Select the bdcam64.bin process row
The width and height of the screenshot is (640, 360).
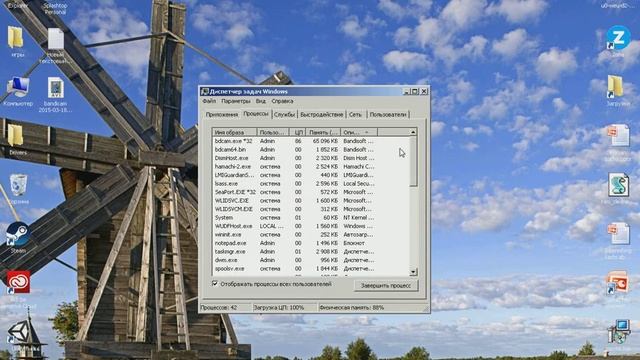click(311, 149)
